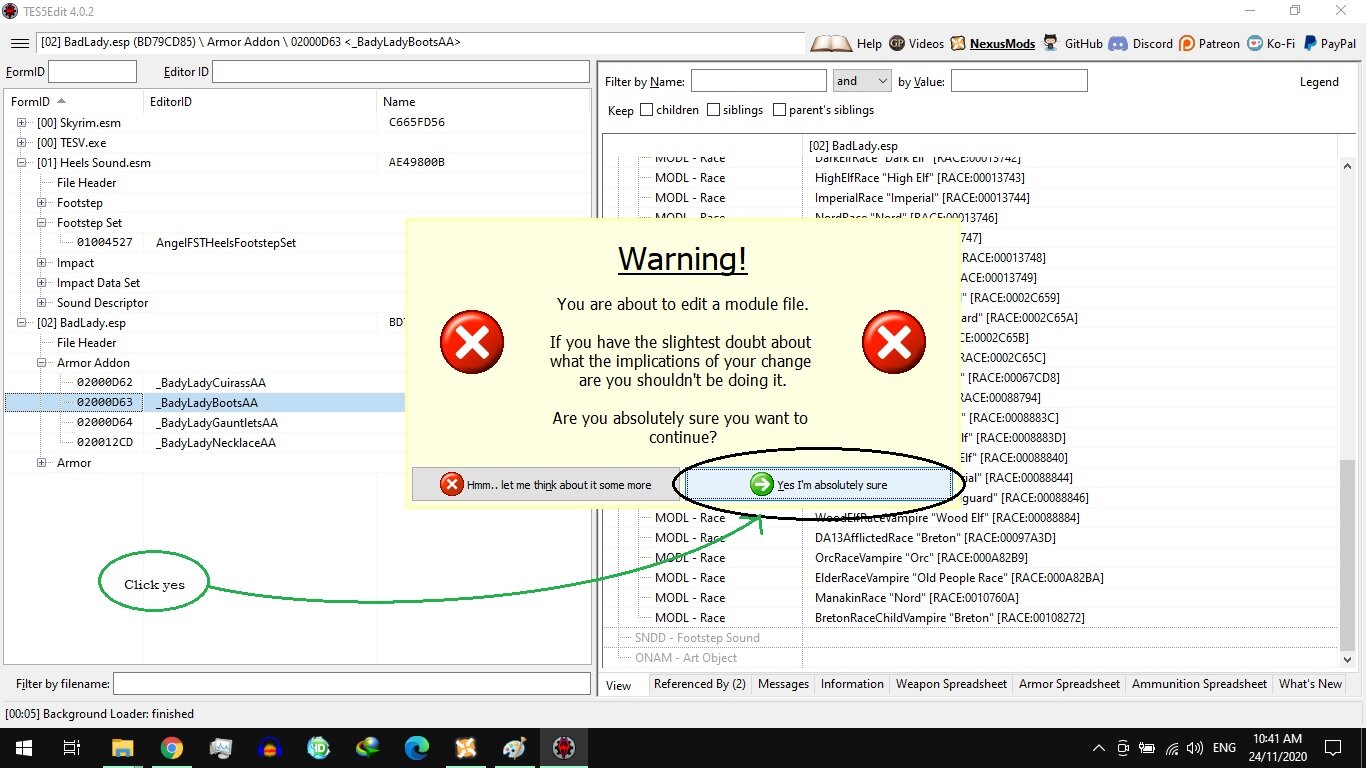Select the TES5Edit icon on the taskbar
The image size is (1366, 768).
pos(563,747)
